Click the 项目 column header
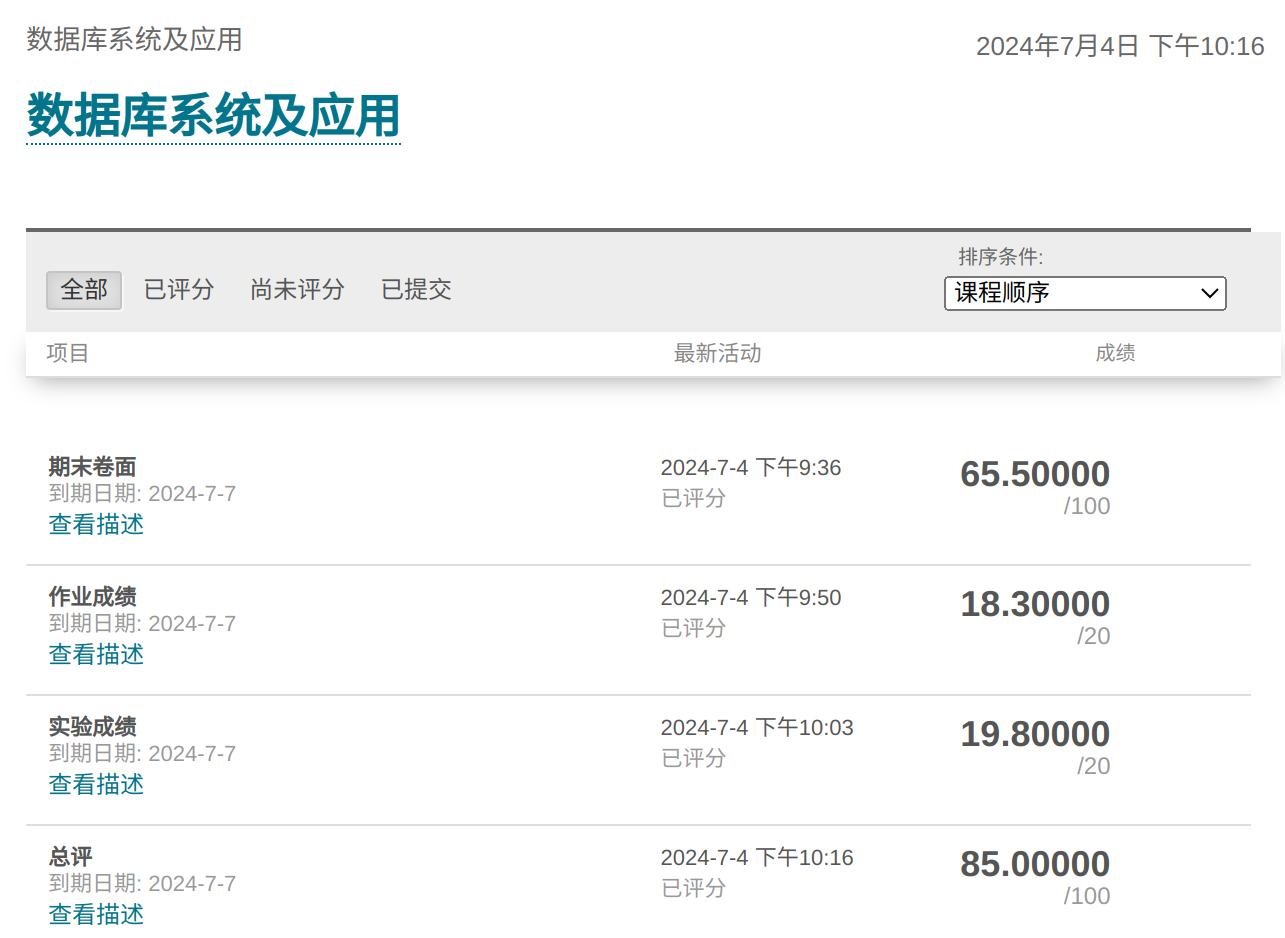The width and height of the screenshot is (1285, 938). point(68,353)
